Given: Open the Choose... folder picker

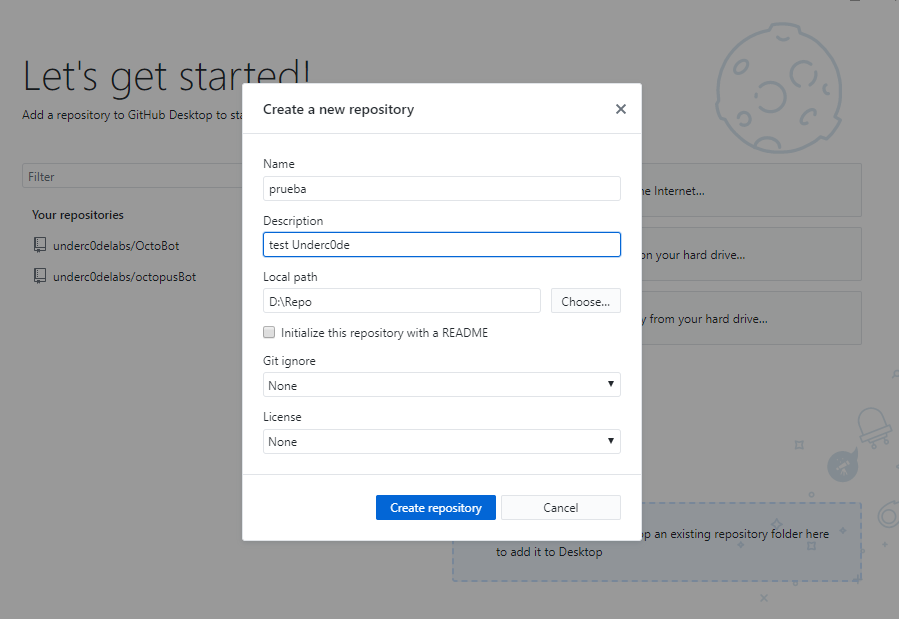Looking at the screenshot, I should point(585,301).
